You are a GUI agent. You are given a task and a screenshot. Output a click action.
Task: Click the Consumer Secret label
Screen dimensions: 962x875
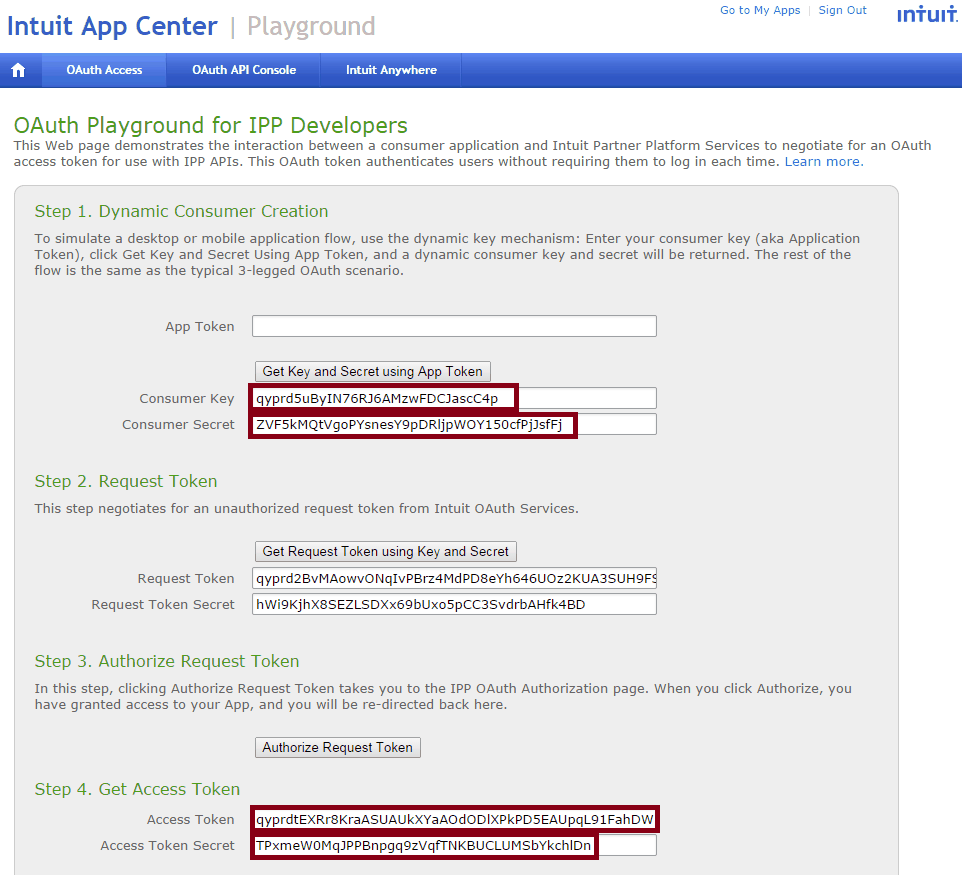click(178, 425)
